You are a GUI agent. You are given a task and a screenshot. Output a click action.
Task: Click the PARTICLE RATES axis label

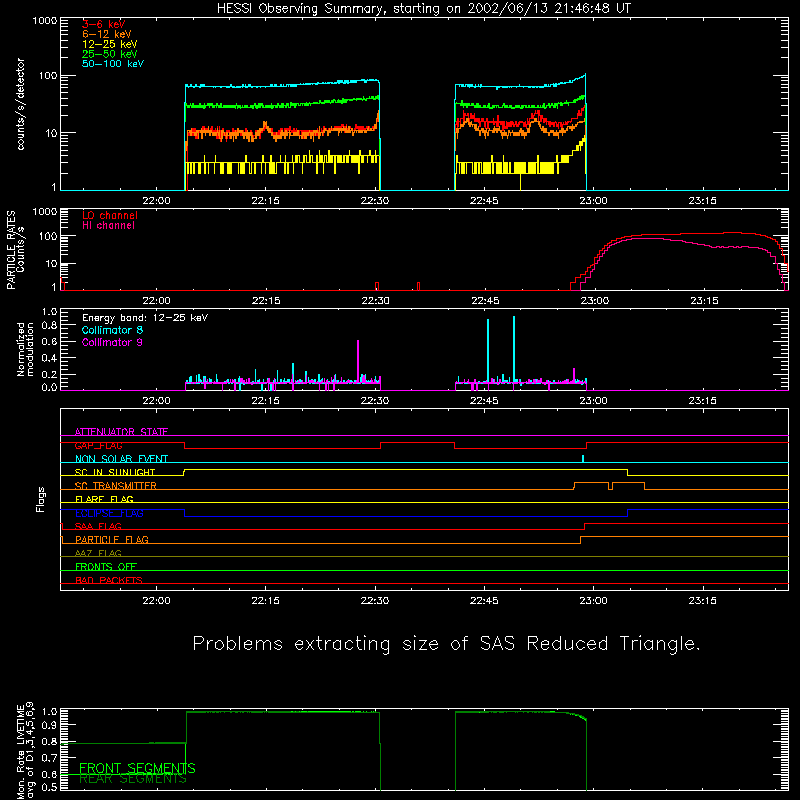point(11,250)
